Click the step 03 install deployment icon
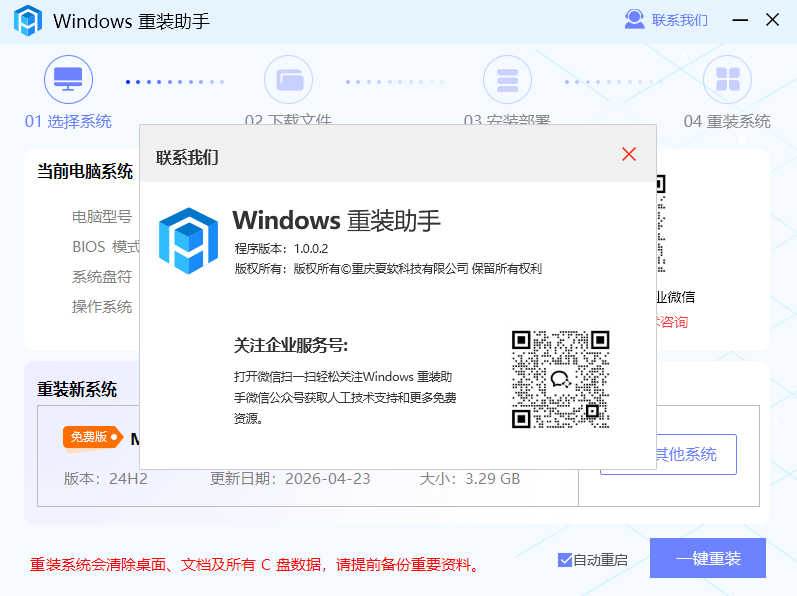 click(507, 79)
